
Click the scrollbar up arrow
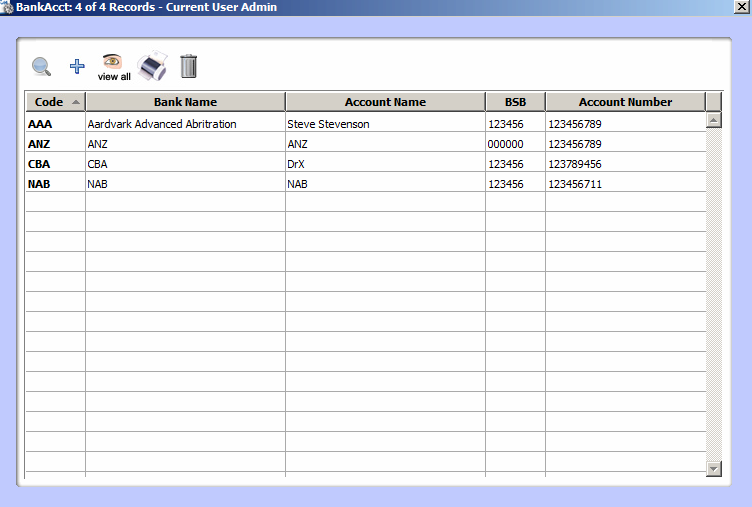[x=714, y=120]
